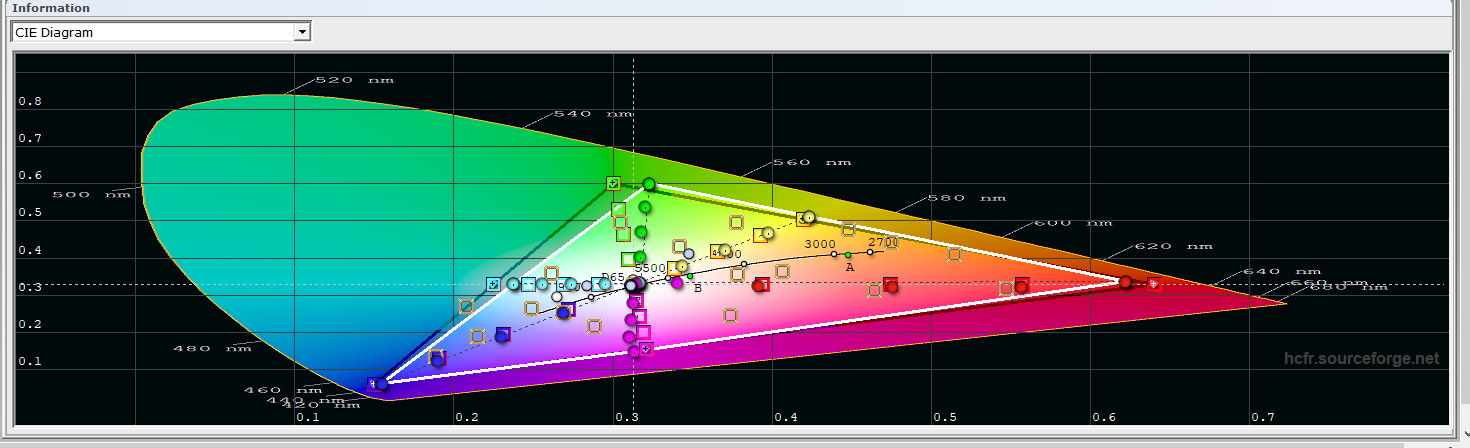This screenshot has height=448, width=1470.
Task: Click the 0.6 x-axis value
Action: pyautogui.click(x=1104, y=417)
